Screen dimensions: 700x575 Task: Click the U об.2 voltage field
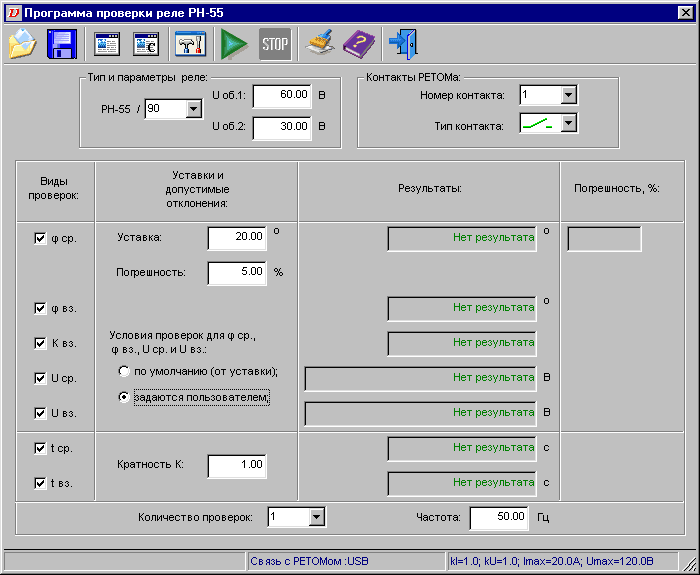(282, 127)
